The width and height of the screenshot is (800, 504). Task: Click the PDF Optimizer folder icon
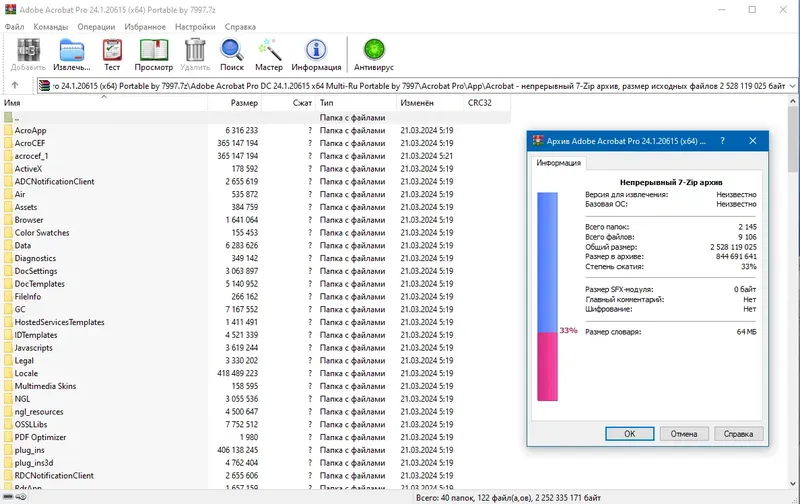[8, 437]
